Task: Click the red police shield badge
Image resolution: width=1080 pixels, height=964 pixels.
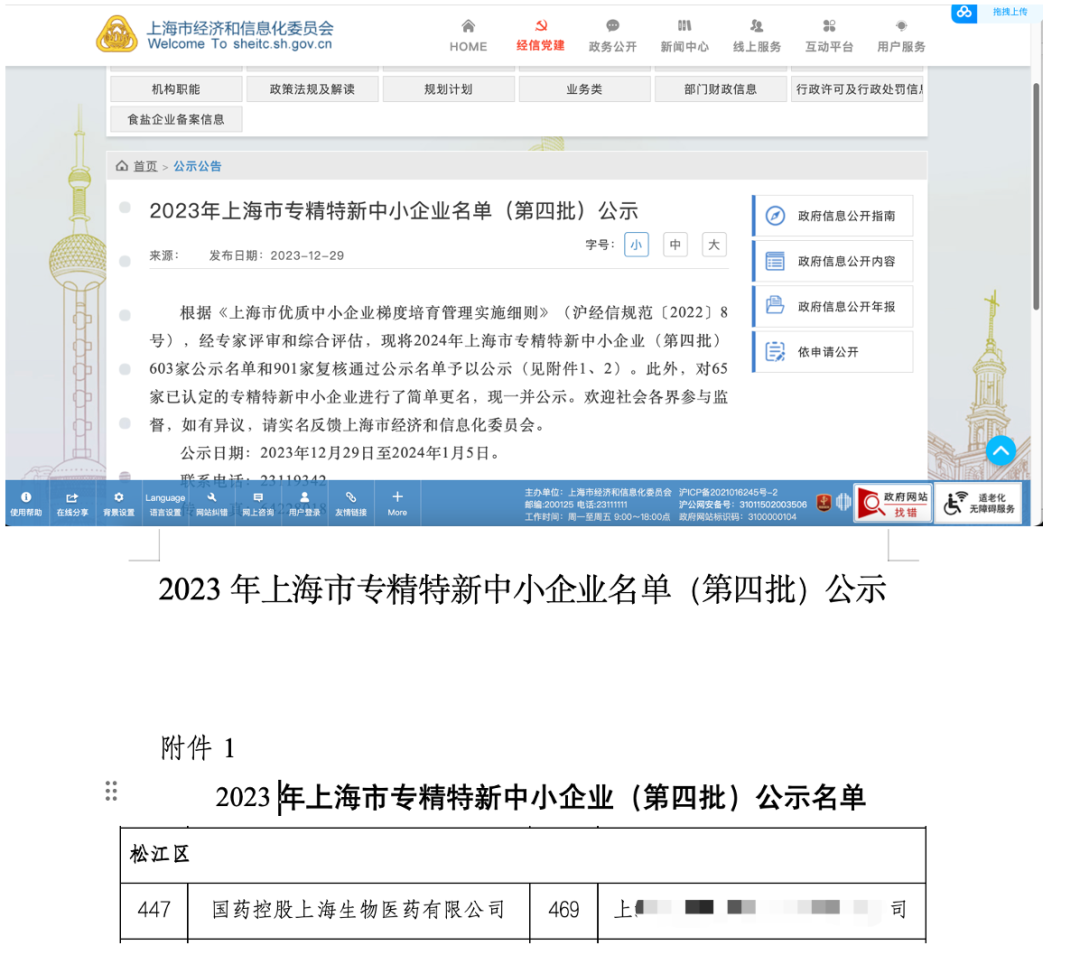Action: [823, 503]
